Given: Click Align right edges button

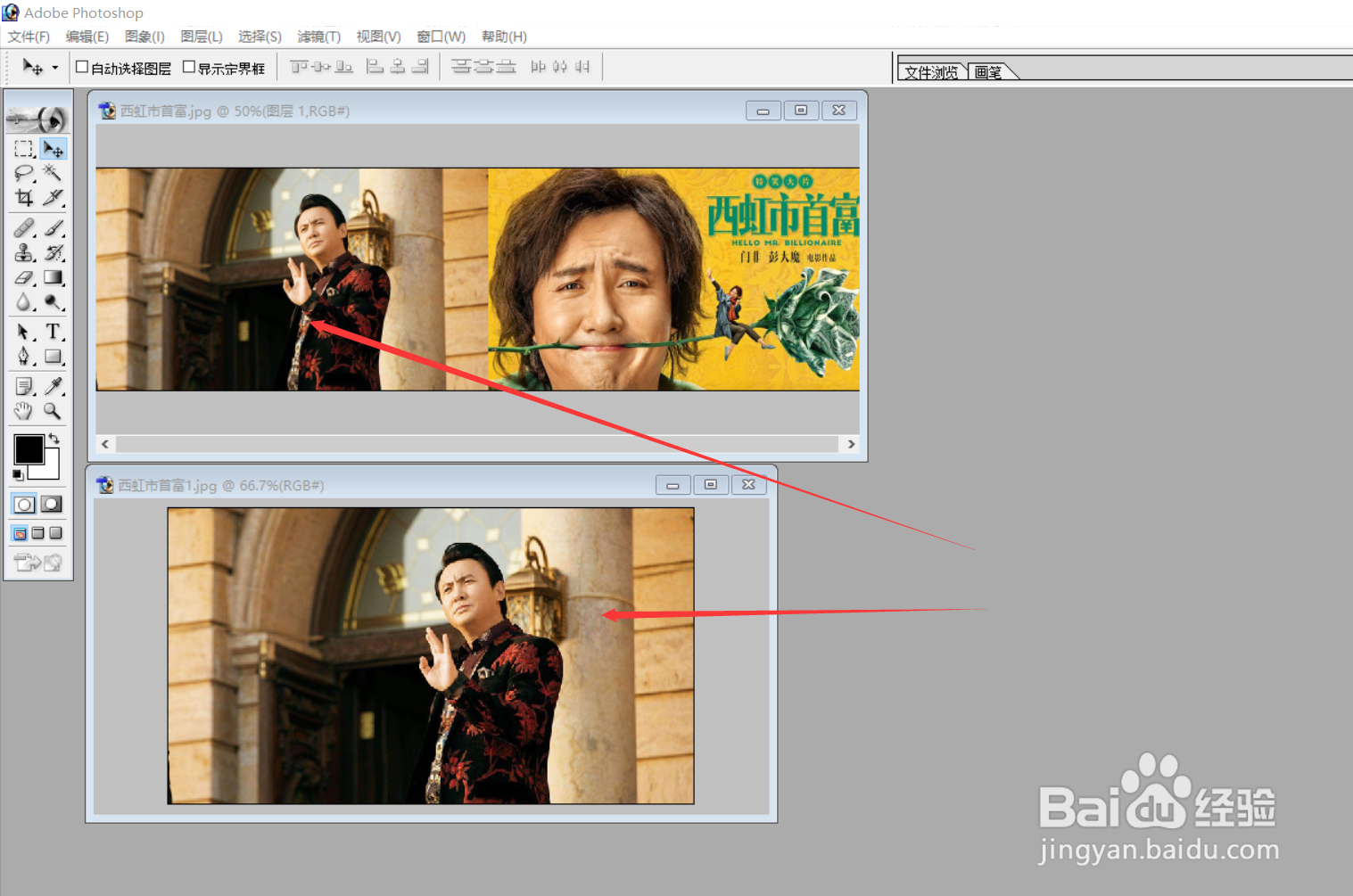Looking at the screenshot, I should (x=420, y=67).
